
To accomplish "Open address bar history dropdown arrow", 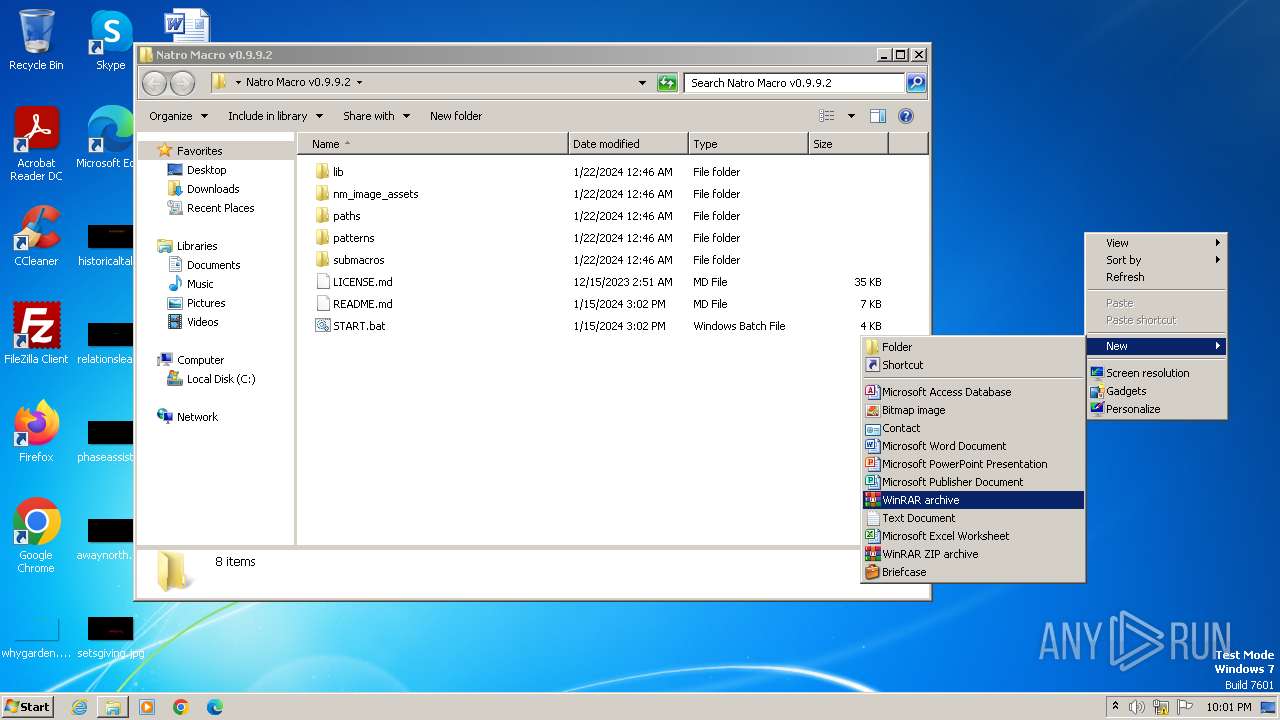I will [642, 83].
